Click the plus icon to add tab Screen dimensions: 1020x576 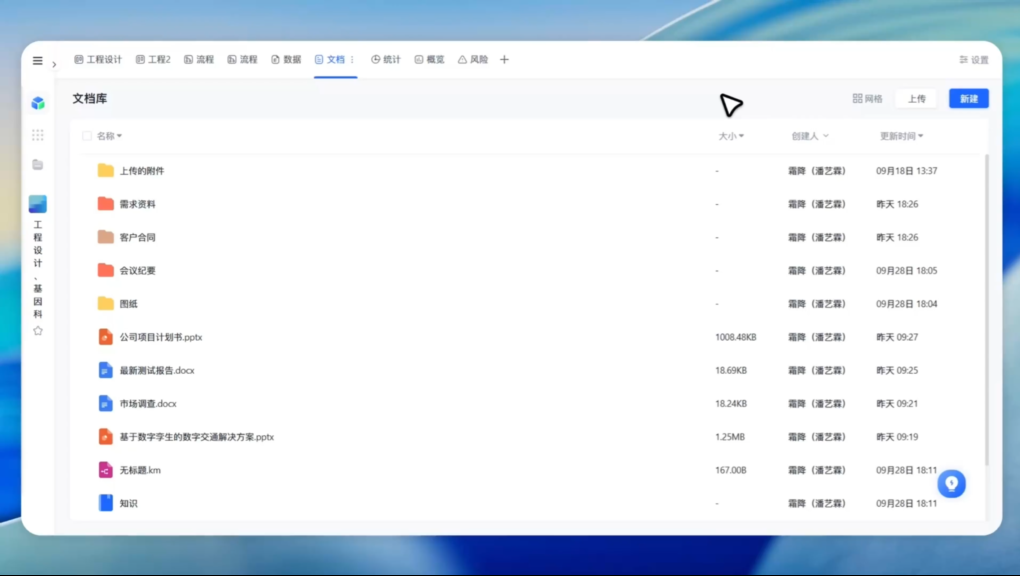pos(504,60)
